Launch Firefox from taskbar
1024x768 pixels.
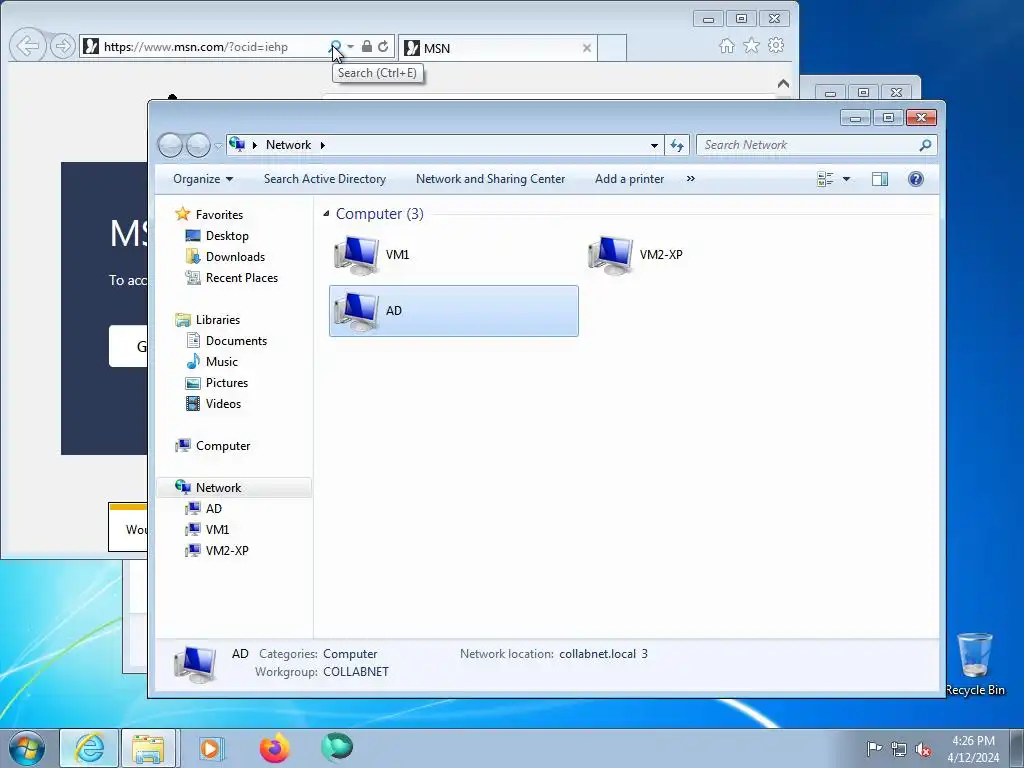274,748
